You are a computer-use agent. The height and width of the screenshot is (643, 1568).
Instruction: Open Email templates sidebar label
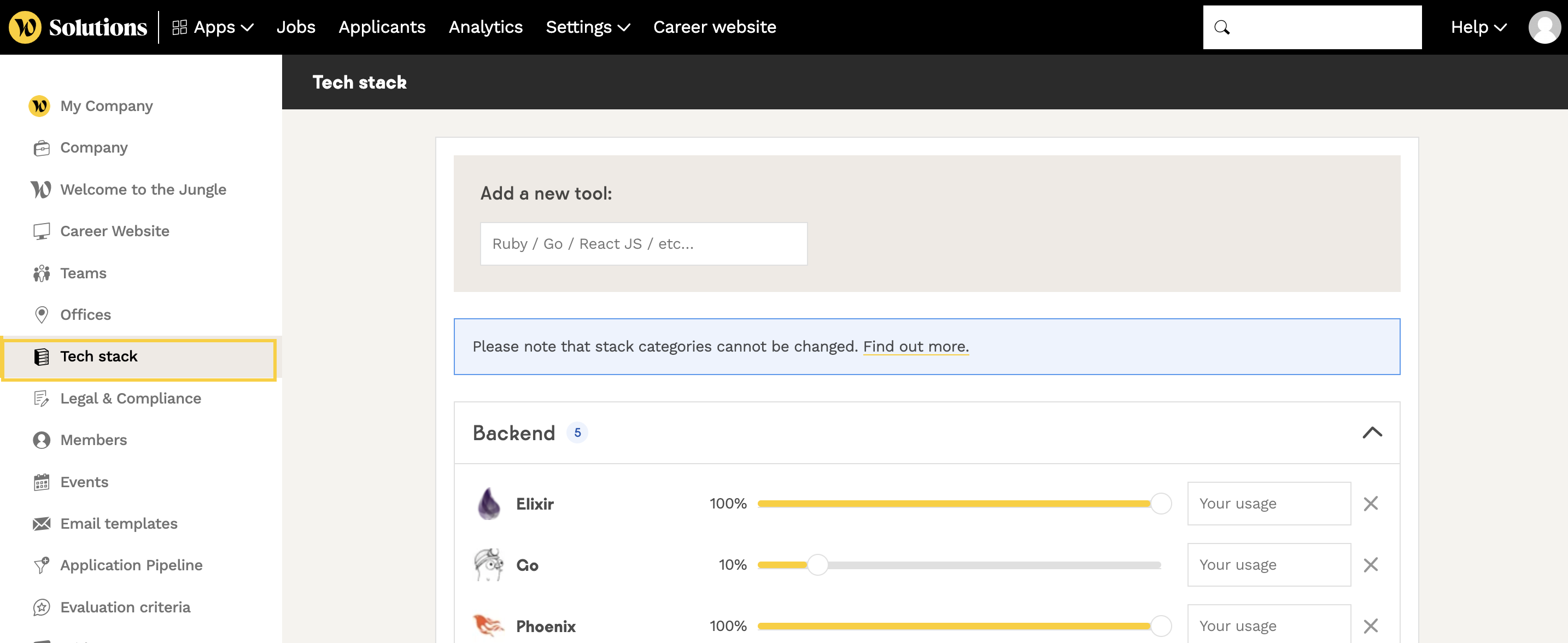(x=119, y=524)
